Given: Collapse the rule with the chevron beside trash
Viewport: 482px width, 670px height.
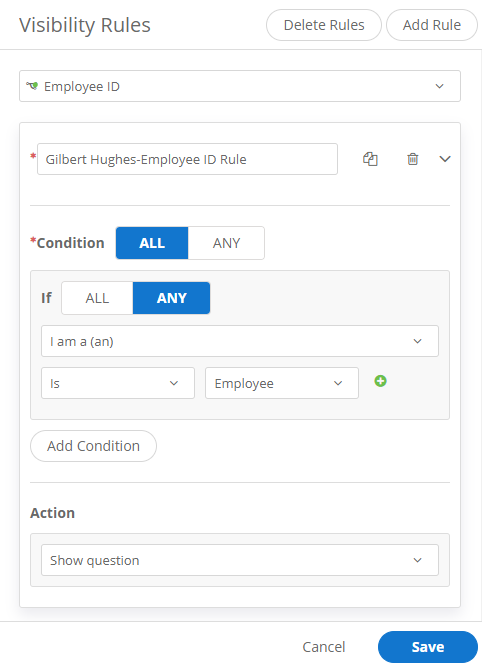Looking at the screenshot, I should [x=445, y=159].
